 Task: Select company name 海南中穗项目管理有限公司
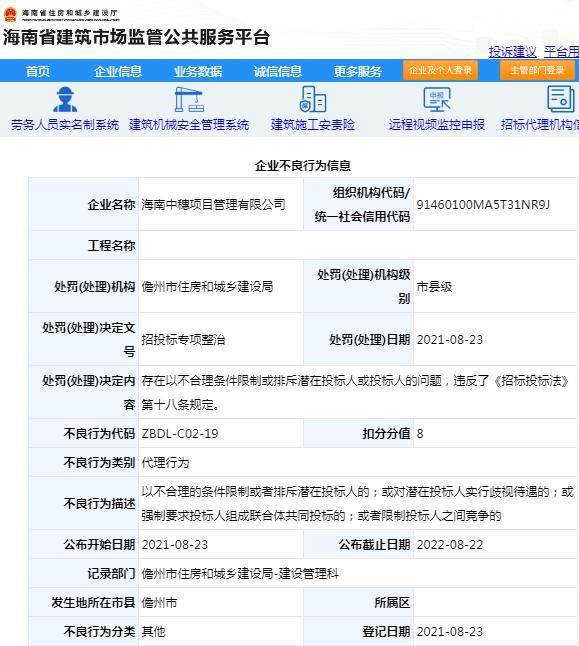tap(213, 204)
